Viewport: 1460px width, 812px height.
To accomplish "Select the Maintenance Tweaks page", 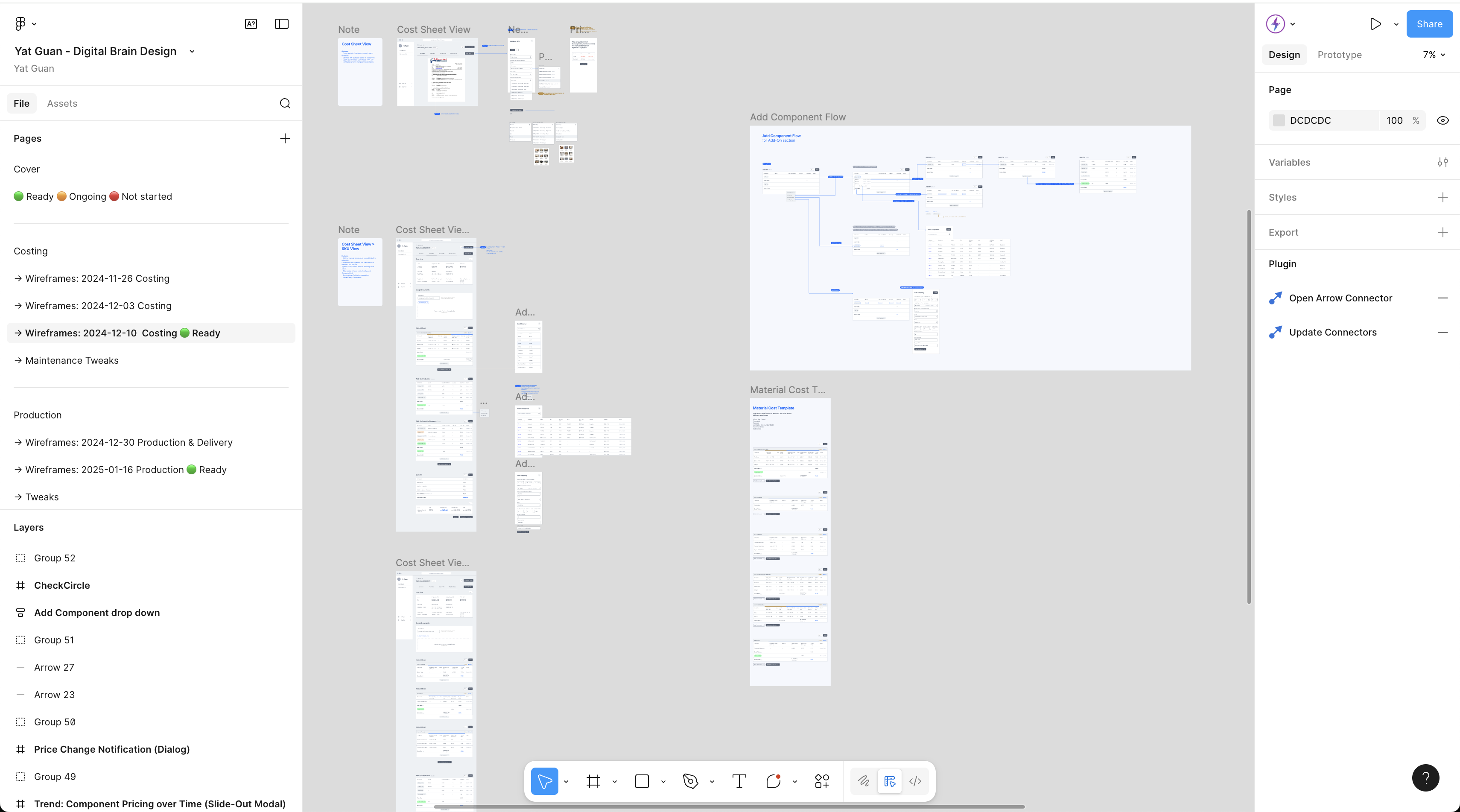I will [71, 360].
